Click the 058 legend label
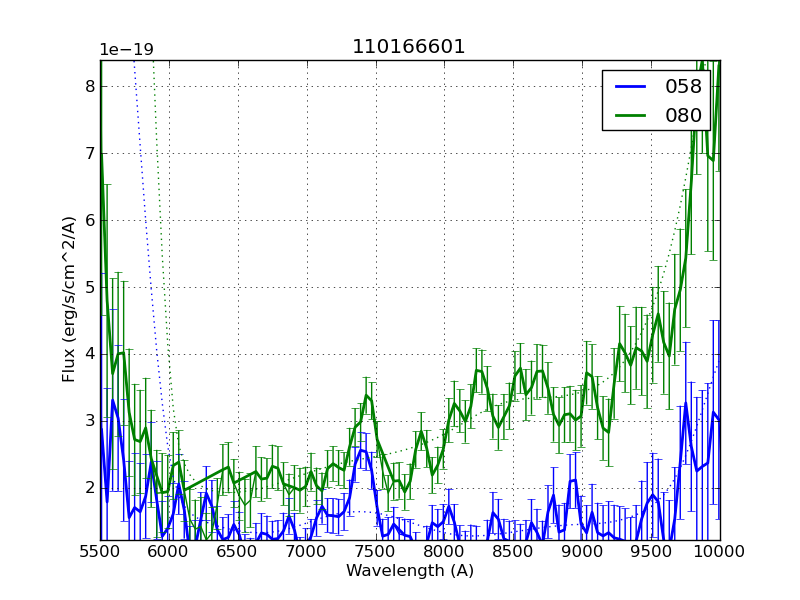This screenshot has width=800, height=600. (684, 87)
